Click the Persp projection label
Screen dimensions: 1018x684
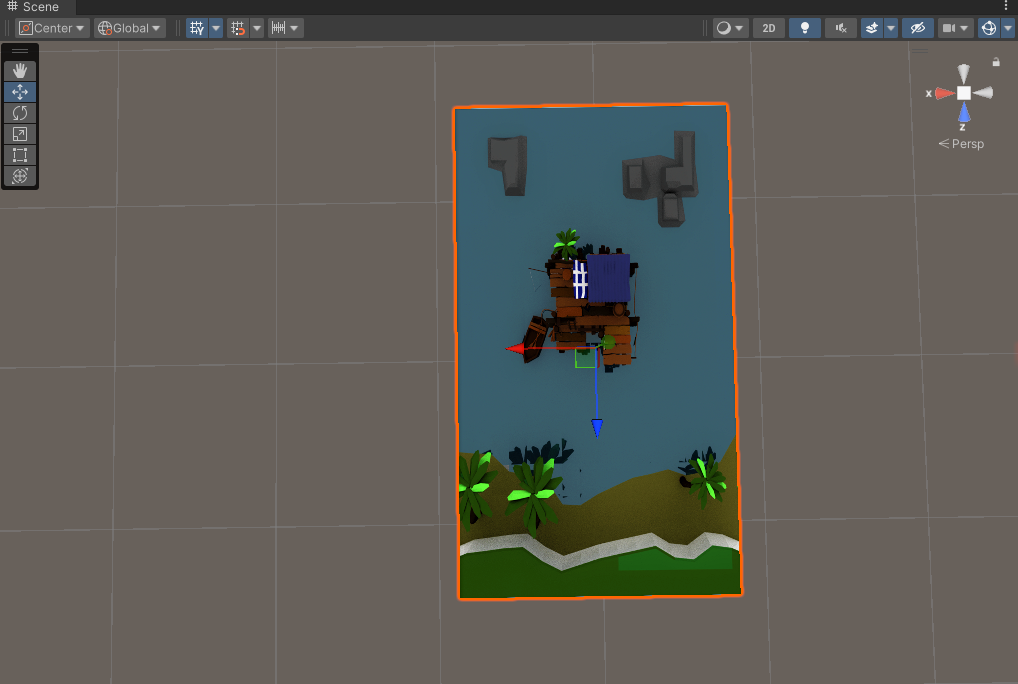962,144
